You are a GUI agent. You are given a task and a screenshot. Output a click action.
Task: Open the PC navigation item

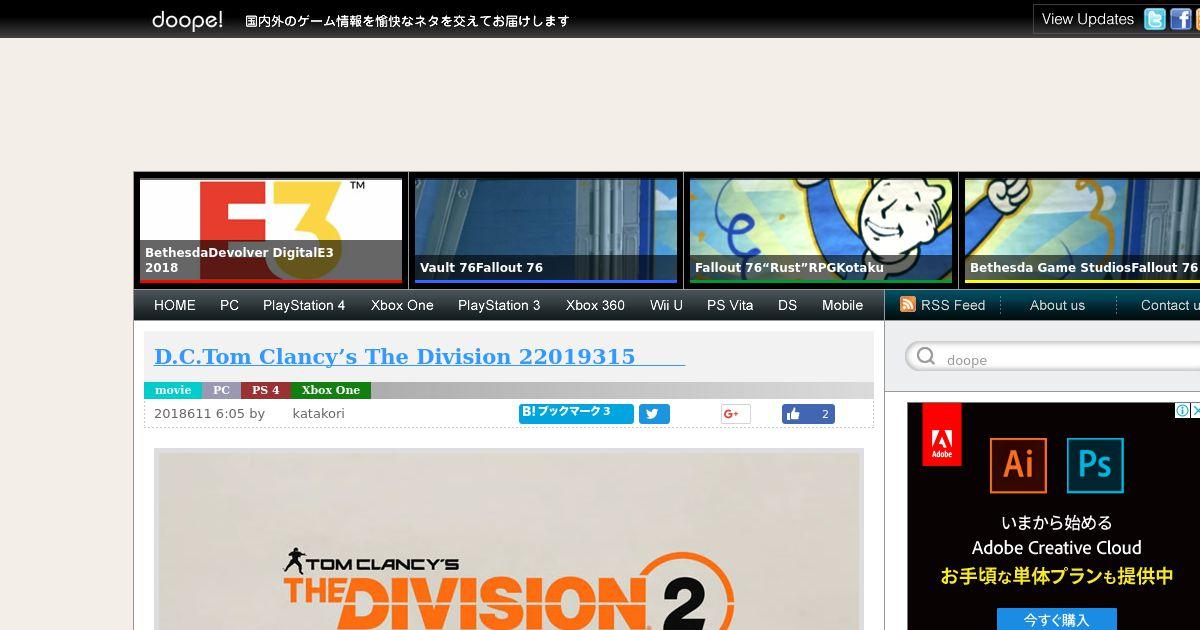point(229,305)
